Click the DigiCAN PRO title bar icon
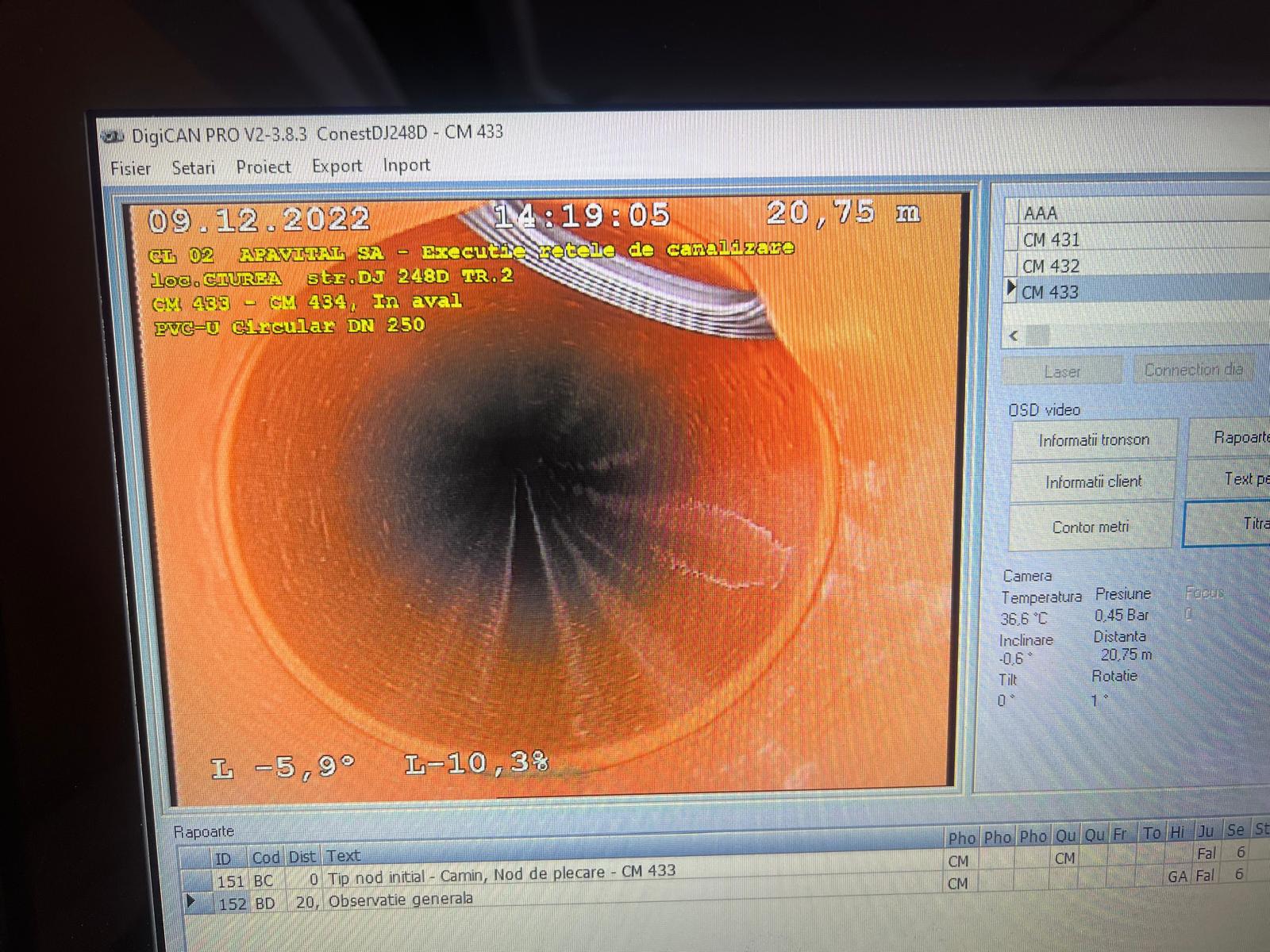This screenshot has height=952, width=1270. [x=114, y=137]
